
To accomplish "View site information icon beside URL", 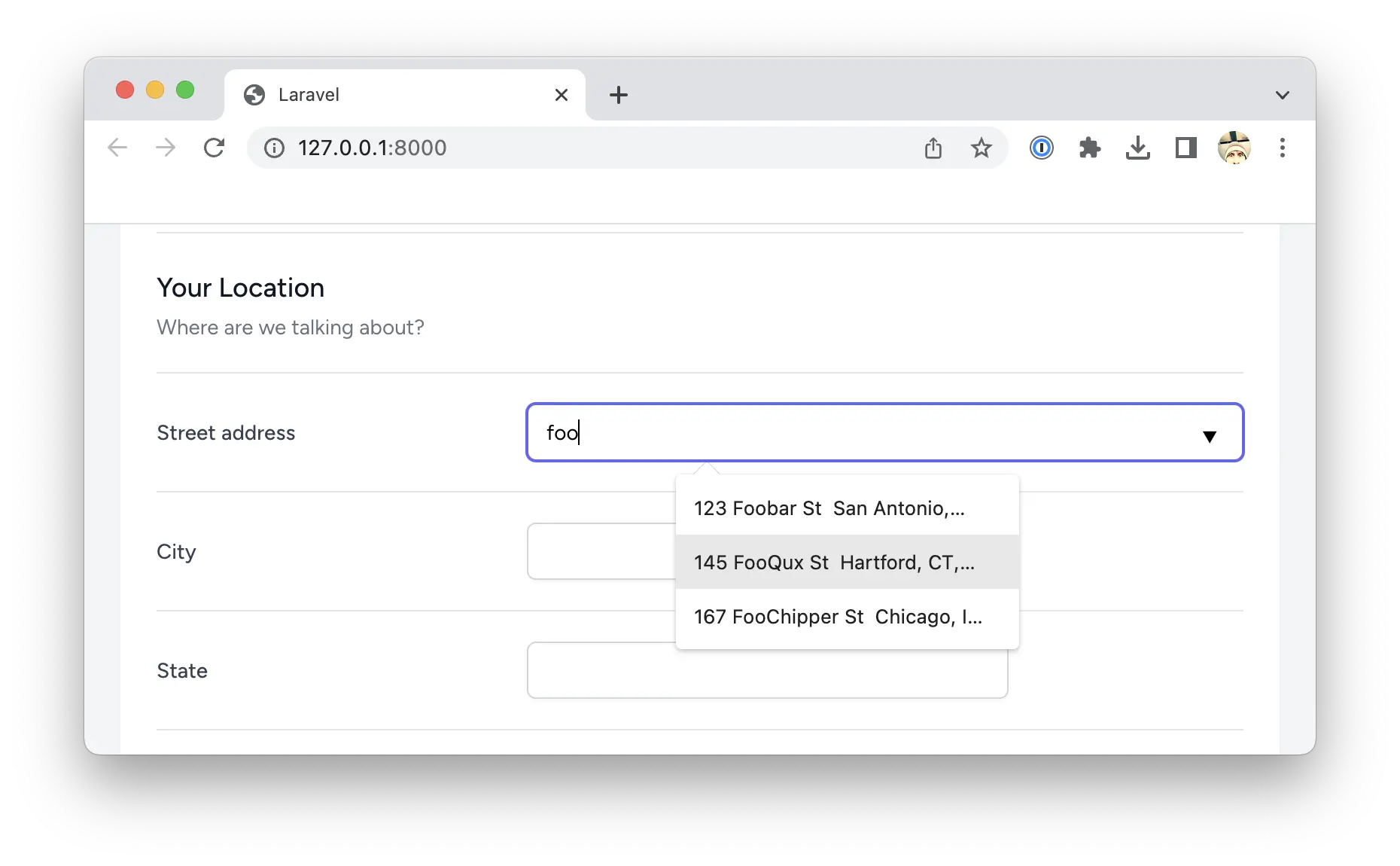I will [x=275, y=148].
